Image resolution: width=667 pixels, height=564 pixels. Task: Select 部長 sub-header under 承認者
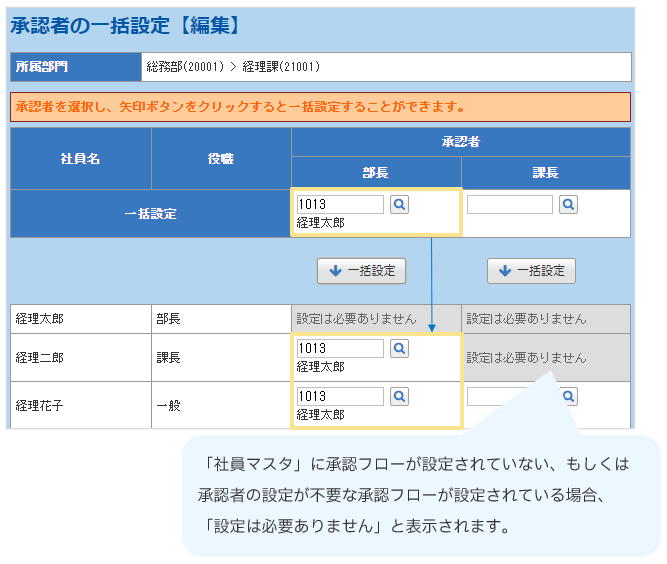click(376, 173)
